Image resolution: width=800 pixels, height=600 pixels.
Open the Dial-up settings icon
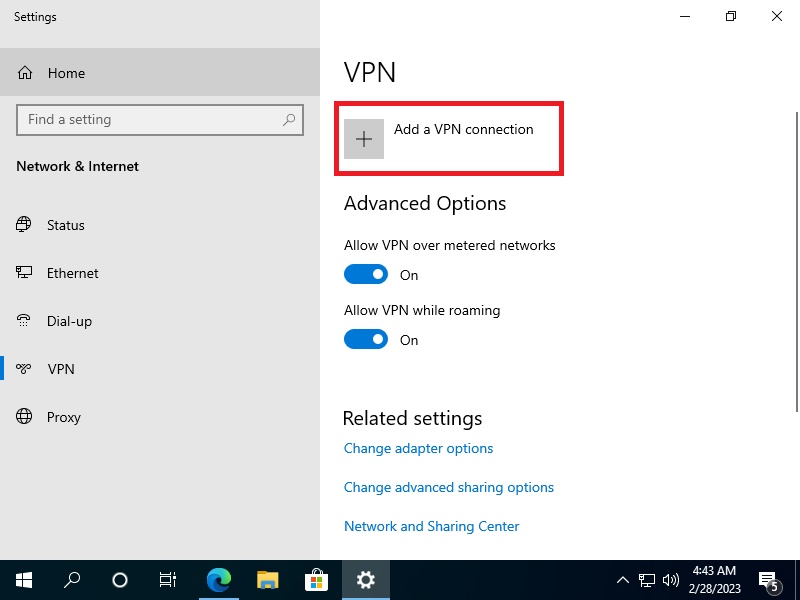24,321
